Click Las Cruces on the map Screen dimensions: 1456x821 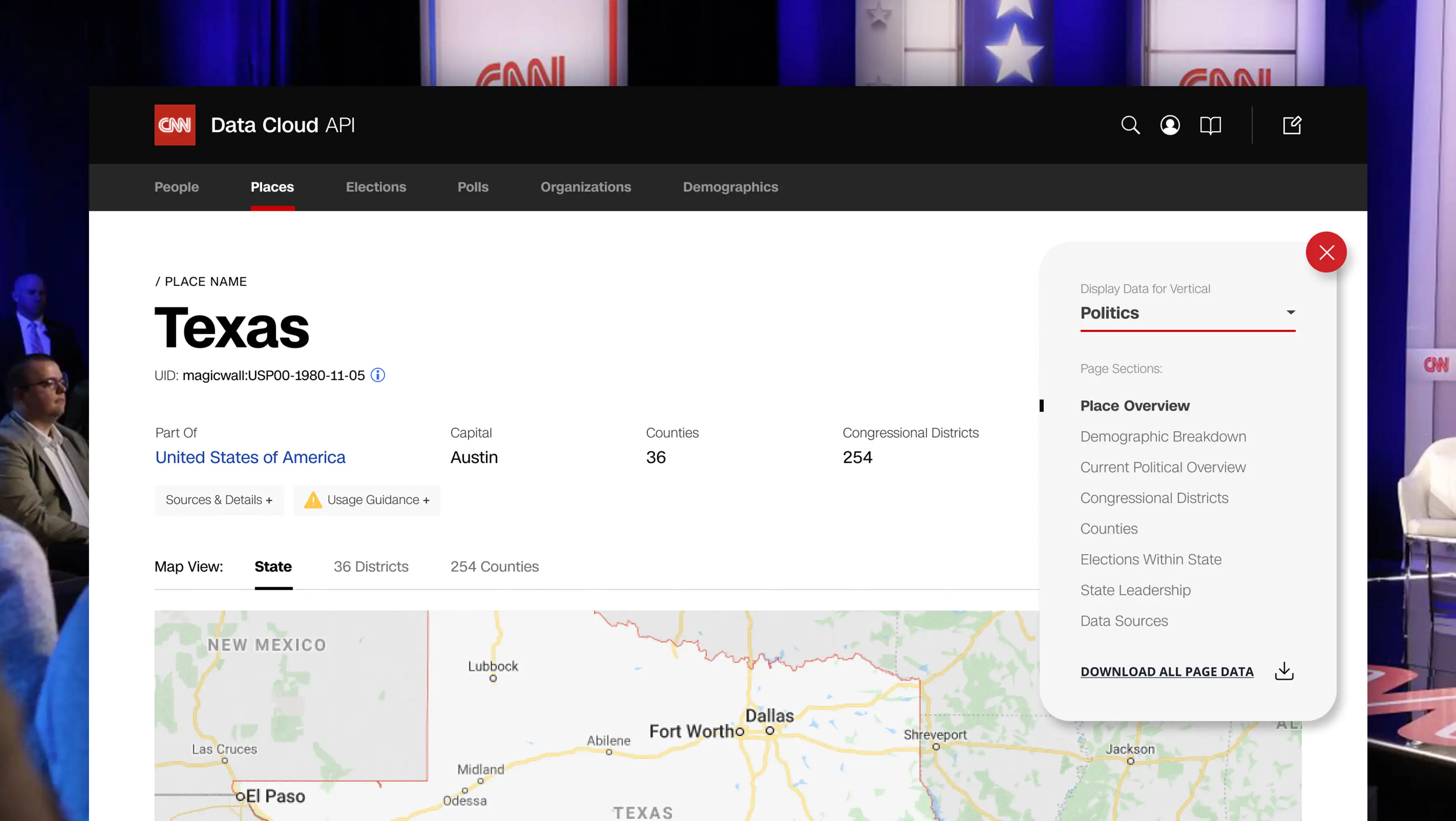(x=224, y=749)
